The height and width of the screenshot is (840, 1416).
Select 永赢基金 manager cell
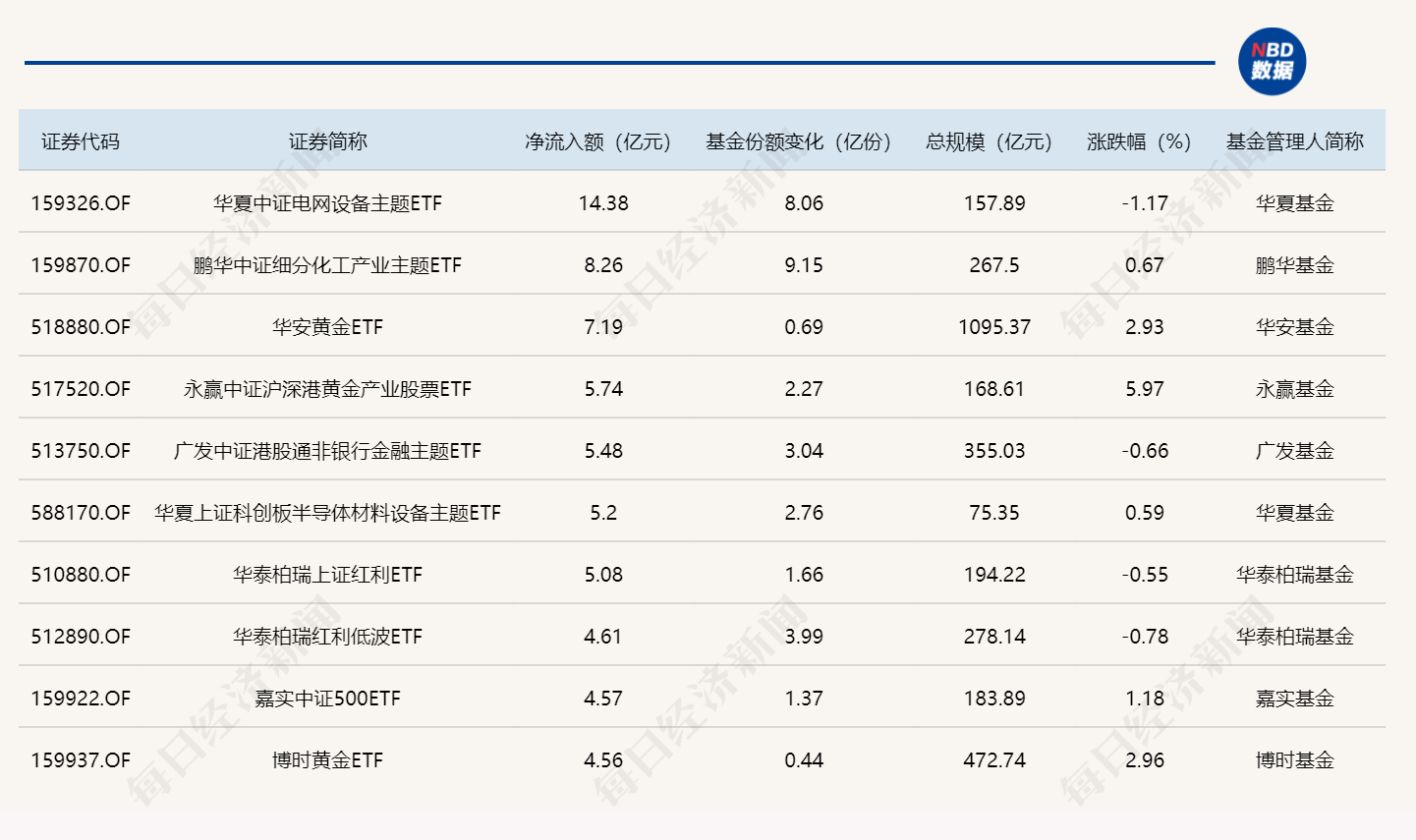1294,389
